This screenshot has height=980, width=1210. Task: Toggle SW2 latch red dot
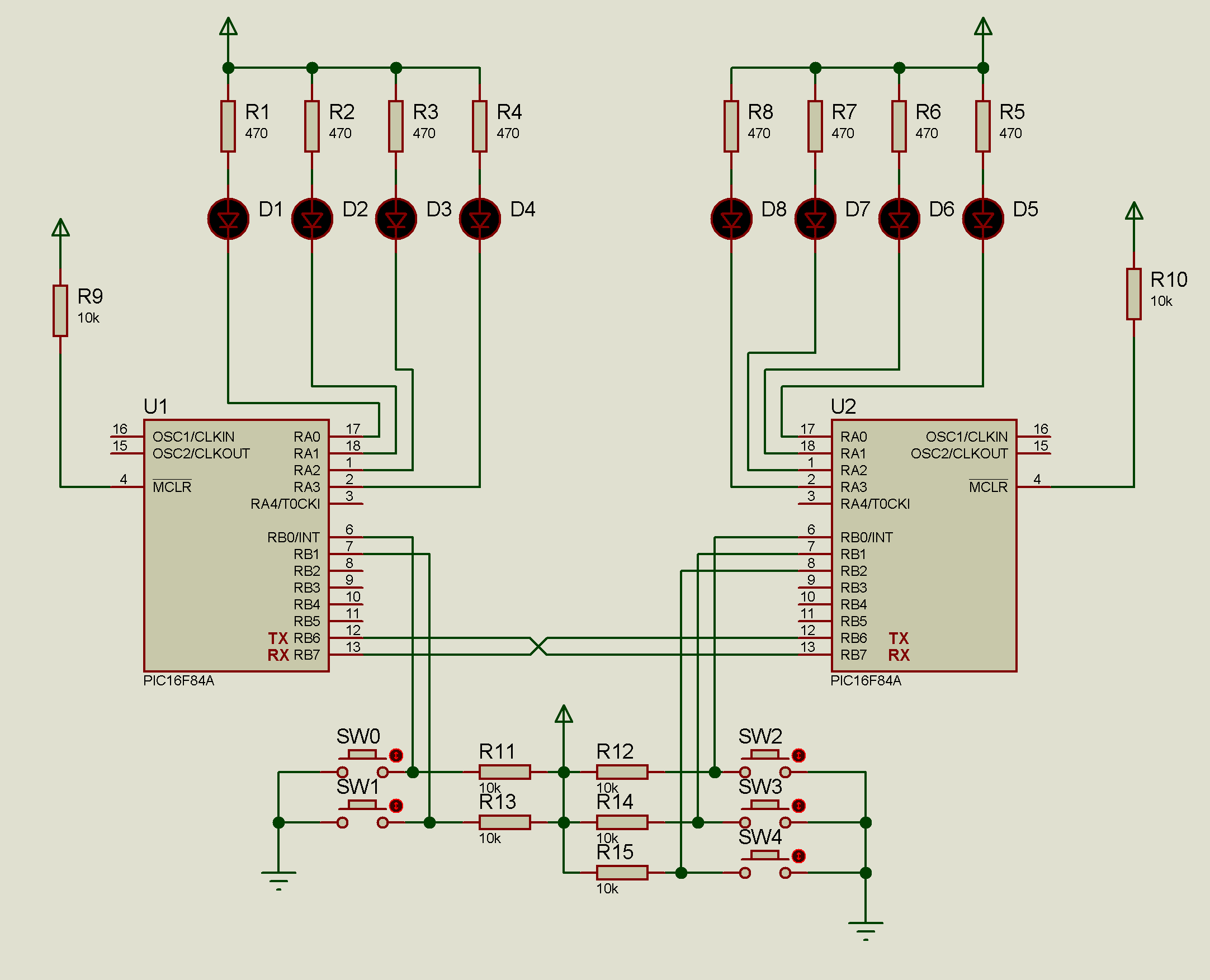(798, 755)
